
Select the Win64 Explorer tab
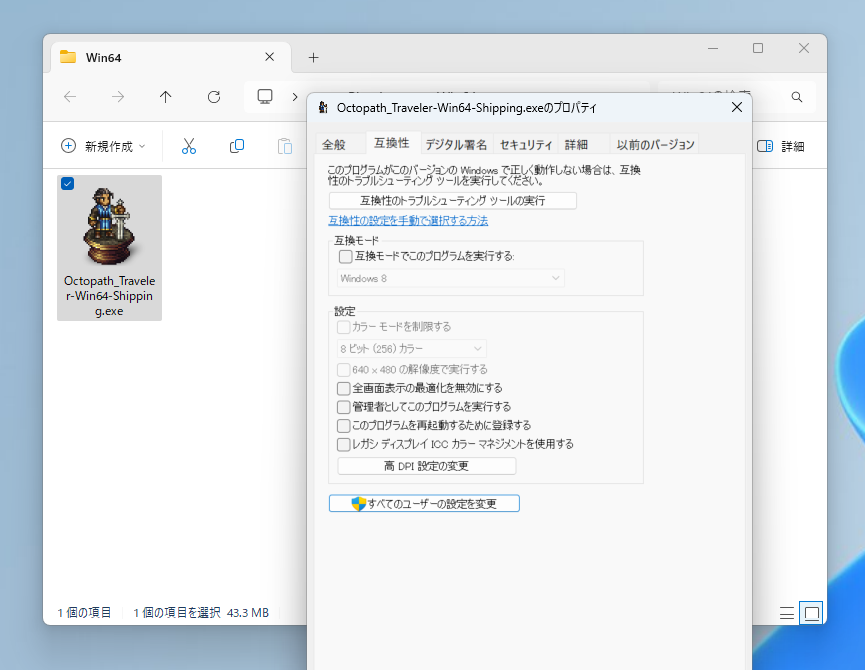point(171,57)
